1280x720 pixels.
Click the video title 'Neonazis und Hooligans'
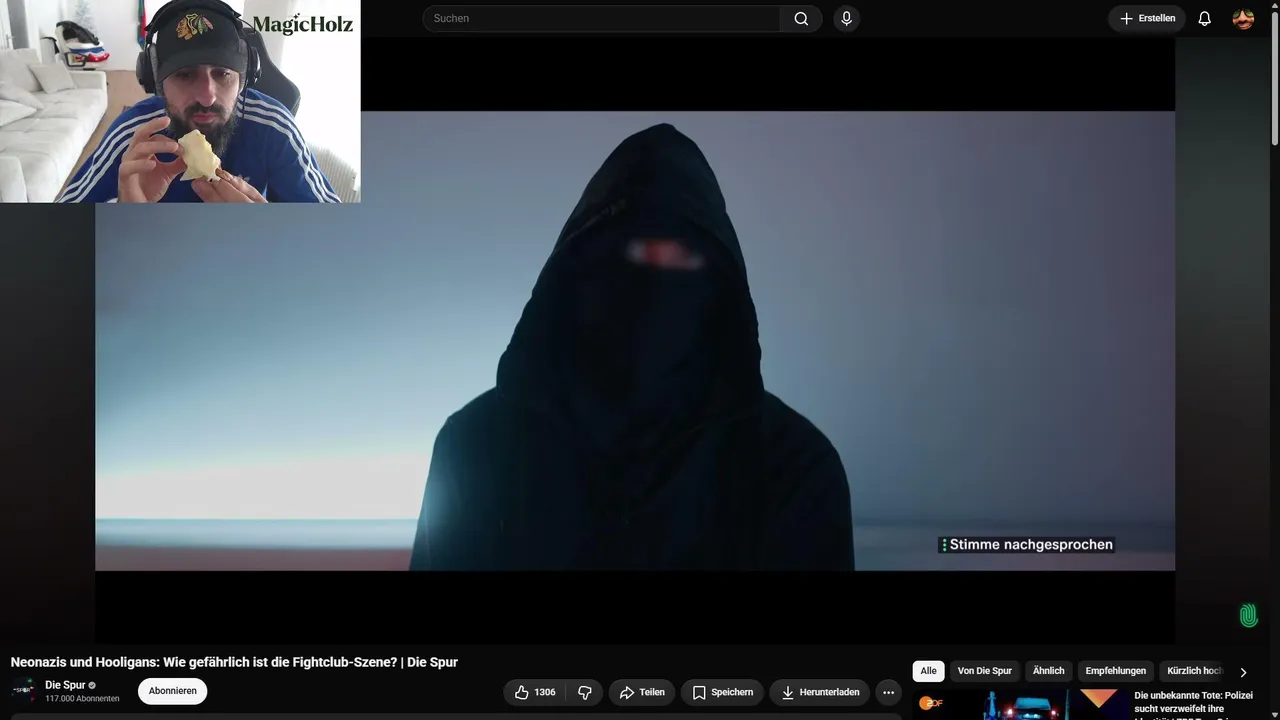point(234,662)
